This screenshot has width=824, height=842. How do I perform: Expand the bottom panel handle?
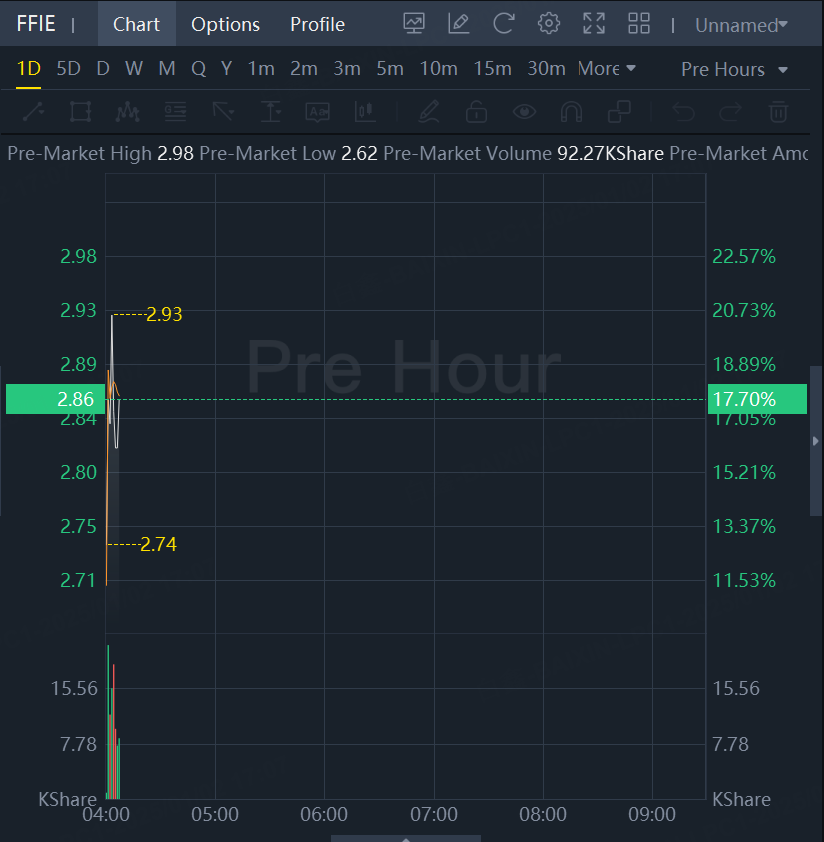[x=406, y=839]
